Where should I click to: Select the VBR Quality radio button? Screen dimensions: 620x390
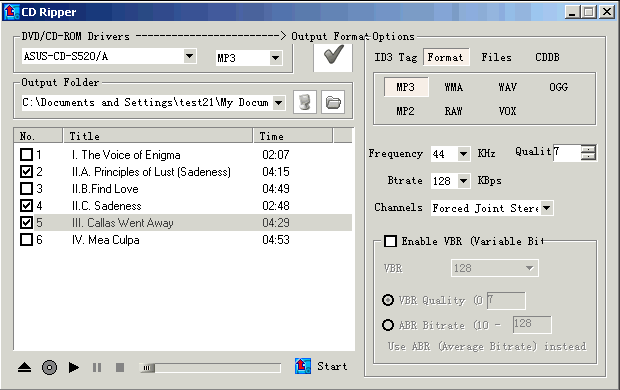click(388, 300)
